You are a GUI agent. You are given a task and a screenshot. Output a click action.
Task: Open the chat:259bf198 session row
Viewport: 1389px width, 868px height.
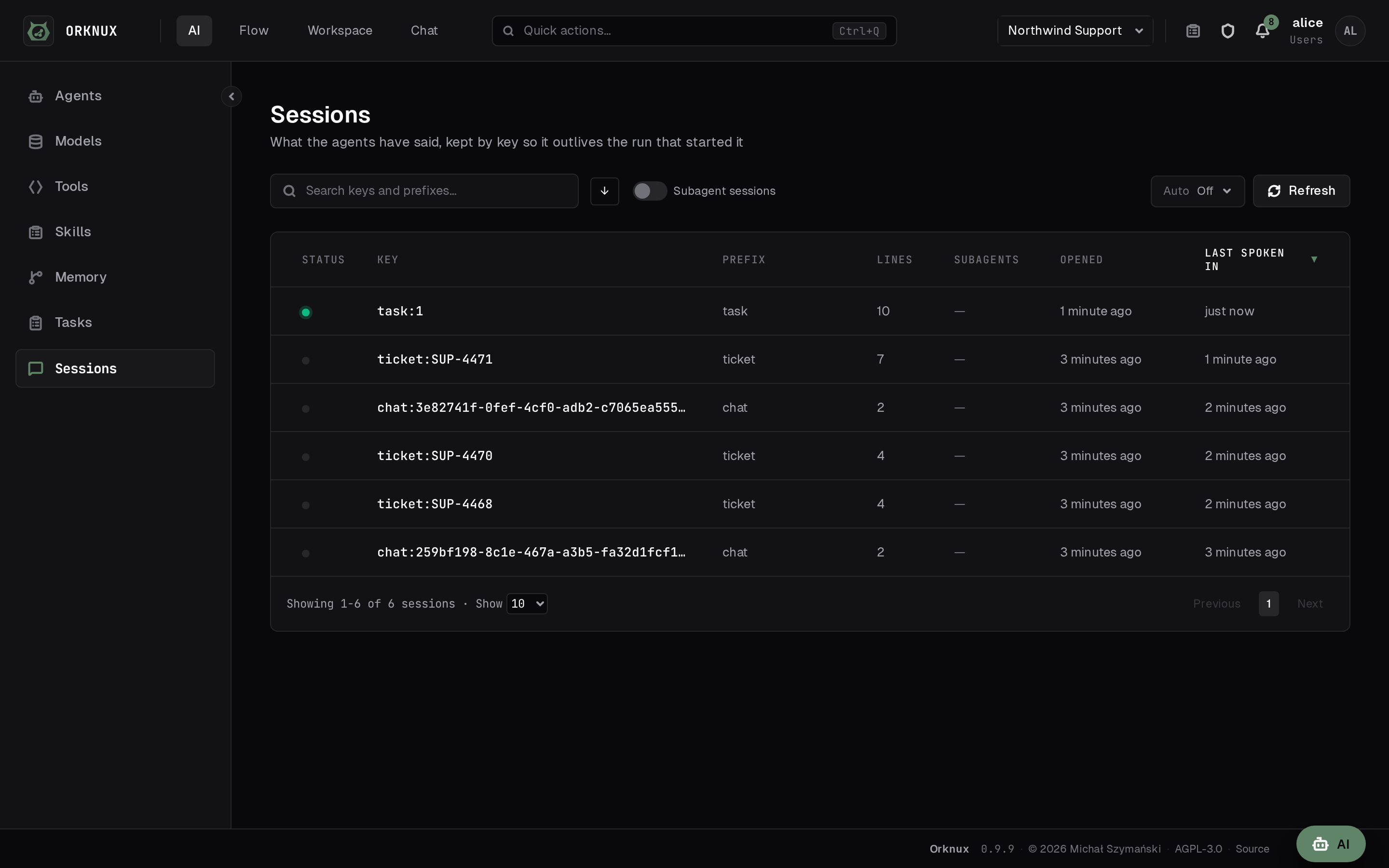pos(810,552)
